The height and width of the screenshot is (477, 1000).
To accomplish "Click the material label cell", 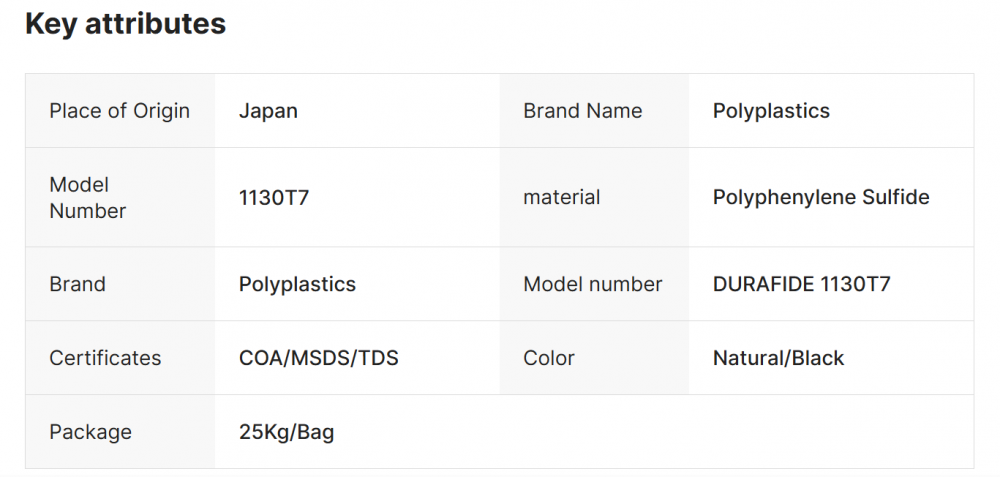I will (561, 198).
